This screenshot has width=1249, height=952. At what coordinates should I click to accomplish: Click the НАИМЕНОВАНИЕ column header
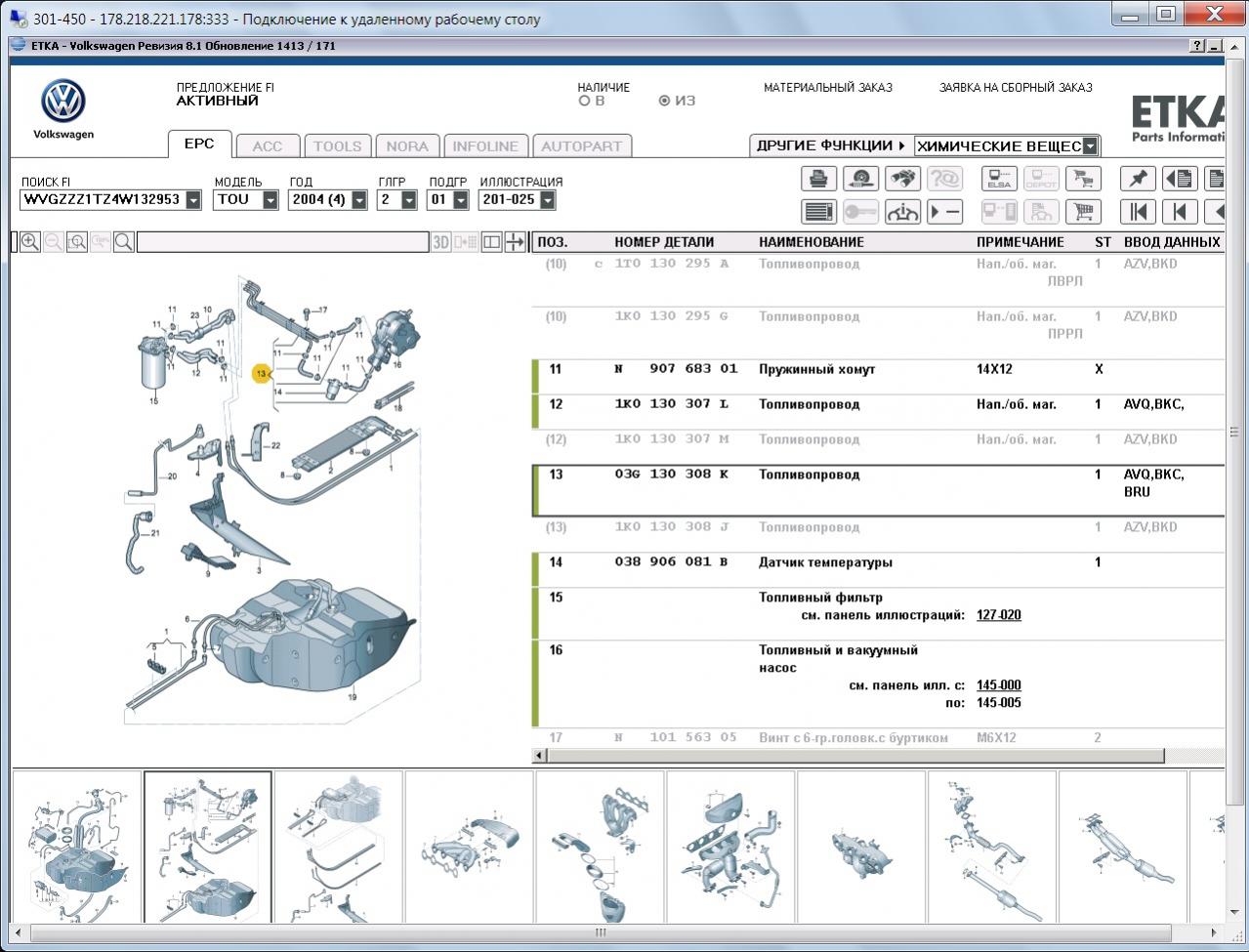[x=812, y=242]
